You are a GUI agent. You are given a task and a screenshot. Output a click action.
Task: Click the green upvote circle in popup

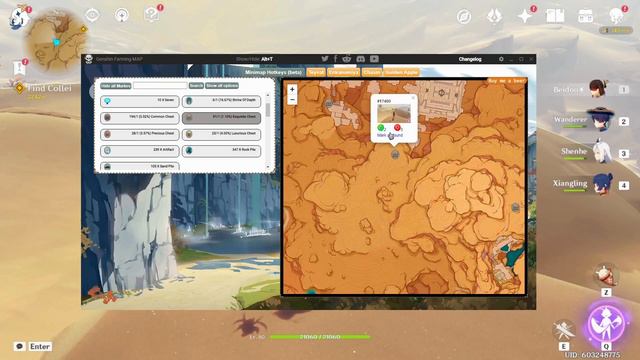point(380,128)
